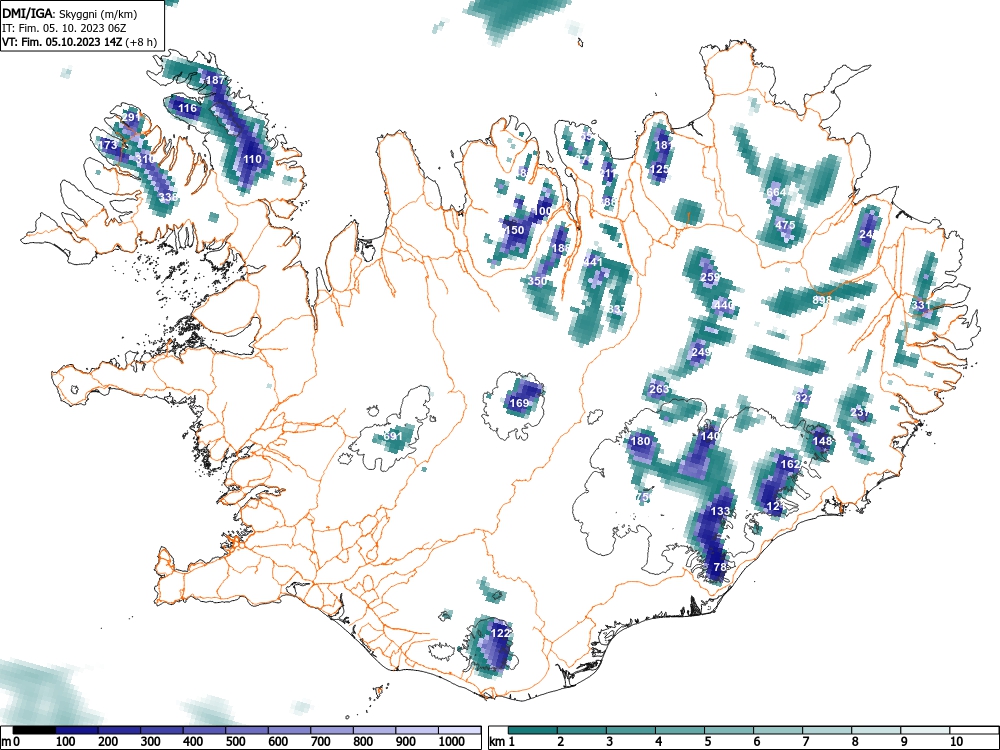Click the visibility value 664

coord(776,192)
